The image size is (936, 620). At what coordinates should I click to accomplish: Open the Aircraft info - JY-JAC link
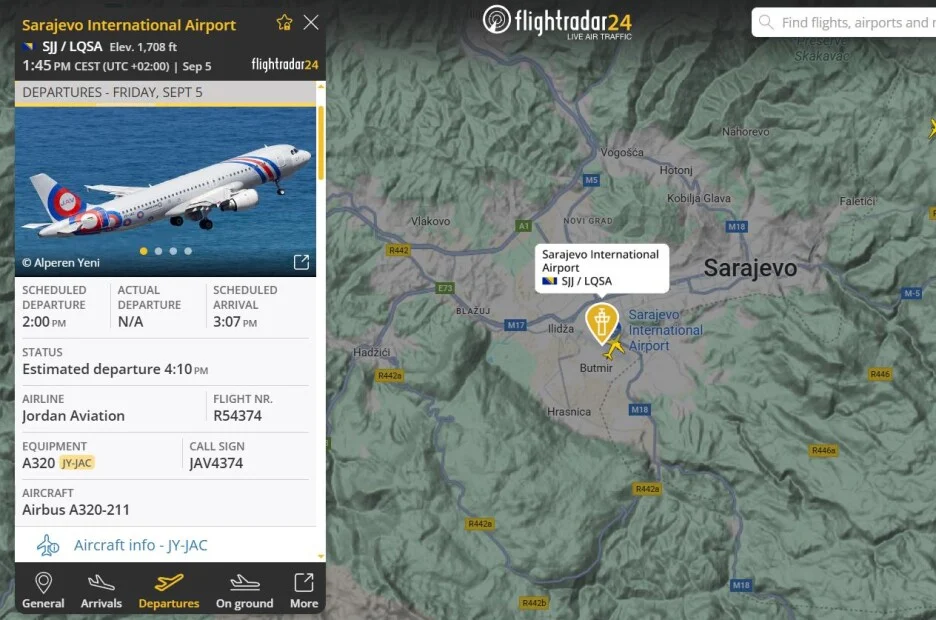140,545
